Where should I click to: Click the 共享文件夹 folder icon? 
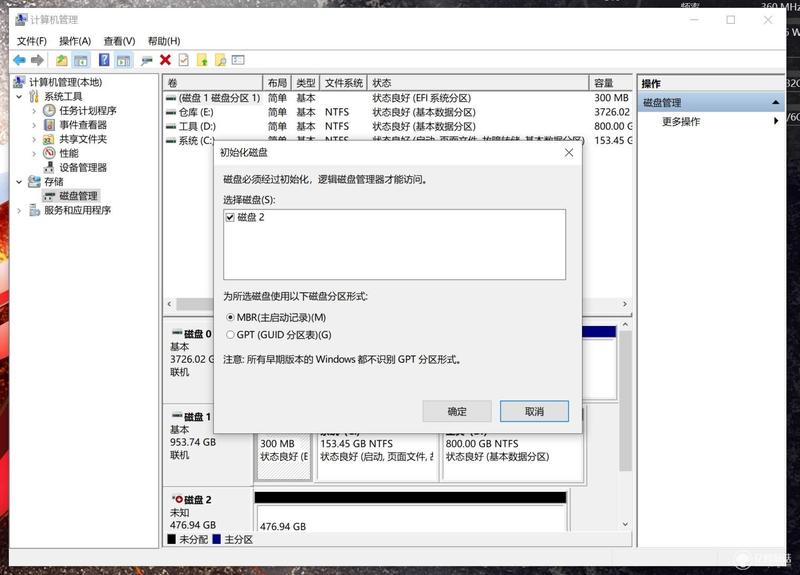point(48,139)
